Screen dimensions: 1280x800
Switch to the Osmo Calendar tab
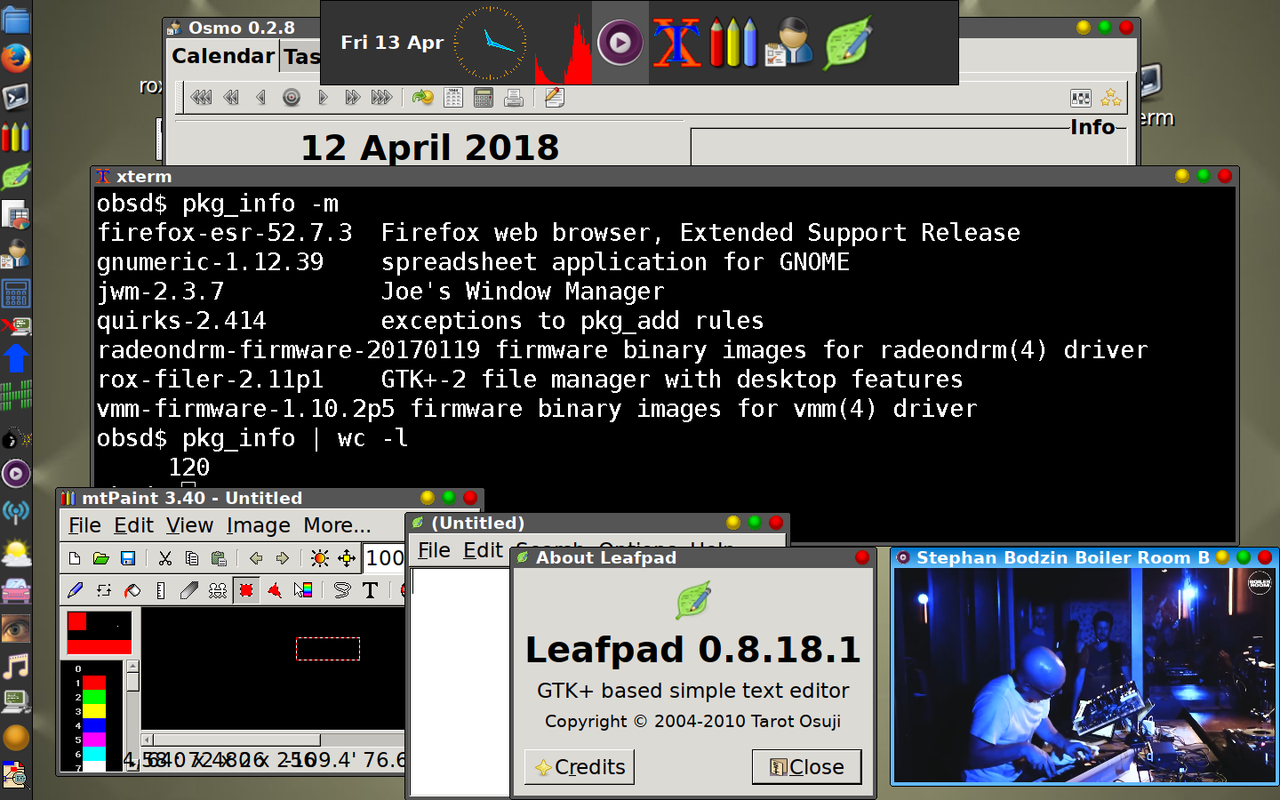click(x=223, y=56)
